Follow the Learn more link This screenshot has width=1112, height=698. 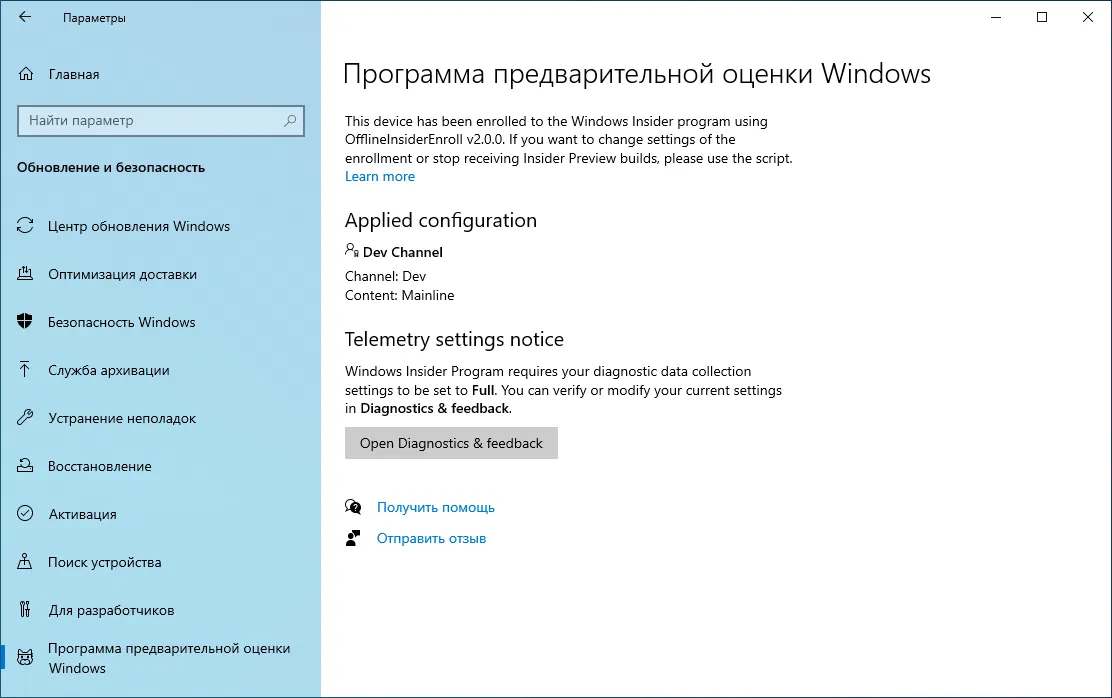[x=380, y=176]
